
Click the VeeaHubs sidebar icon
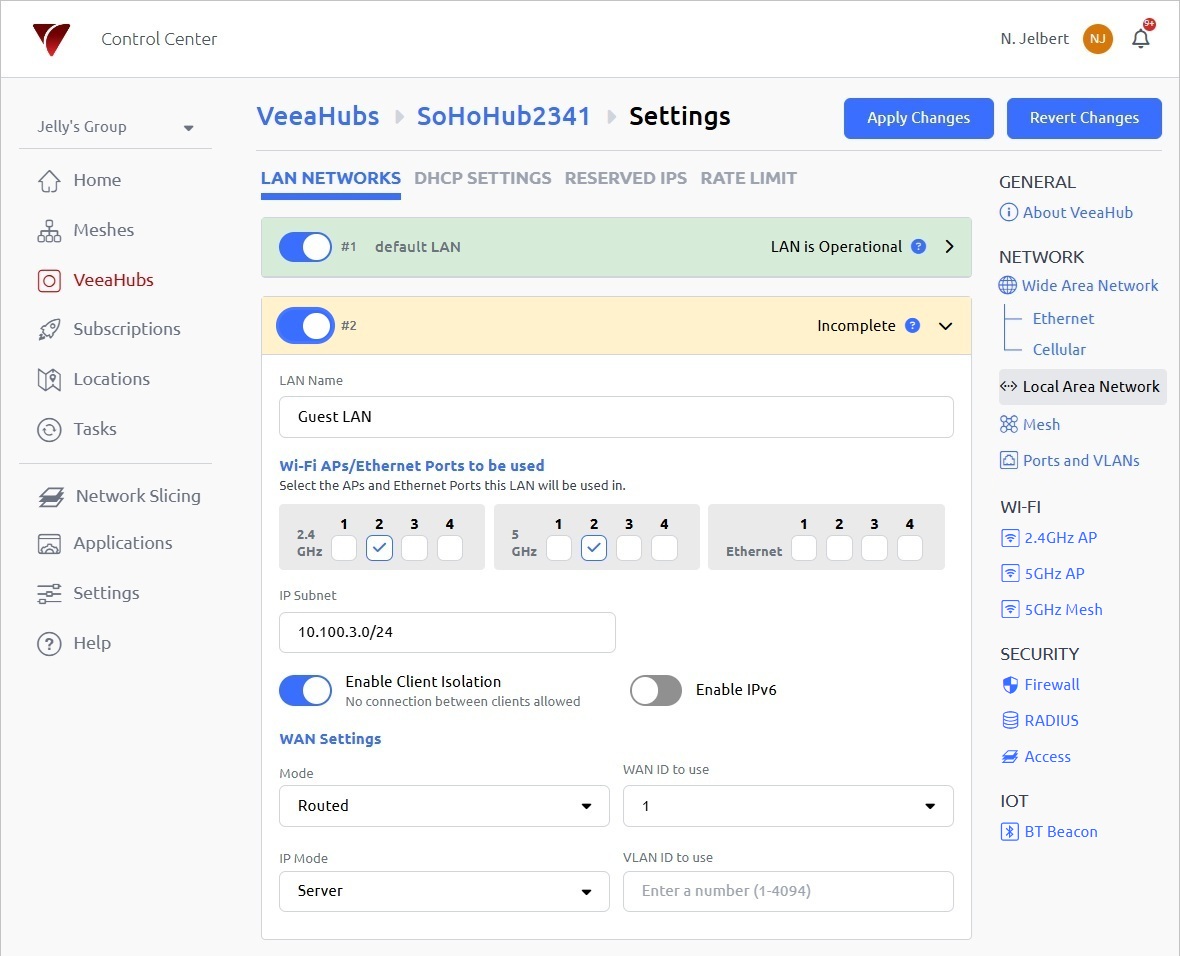pos(49,281)
